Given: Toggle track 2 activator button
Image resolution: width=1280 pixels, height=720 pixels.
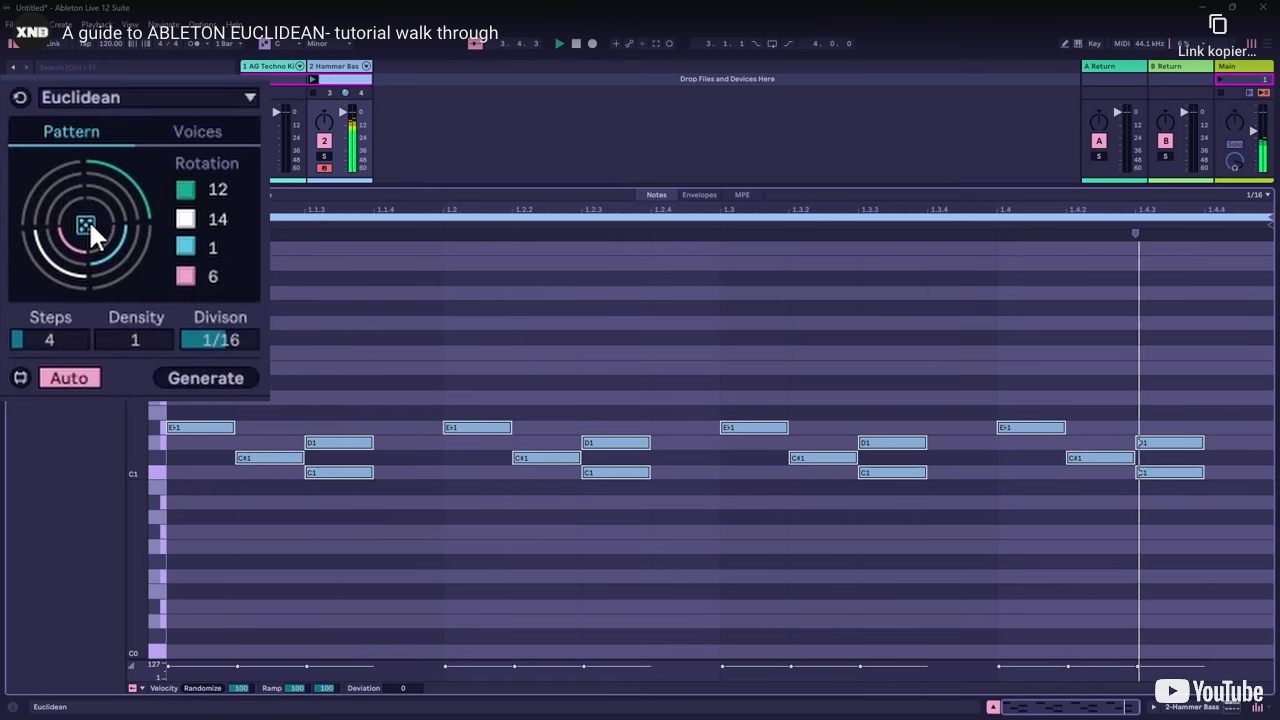Looking at the screenshot, I should click(x=324, y=141).
